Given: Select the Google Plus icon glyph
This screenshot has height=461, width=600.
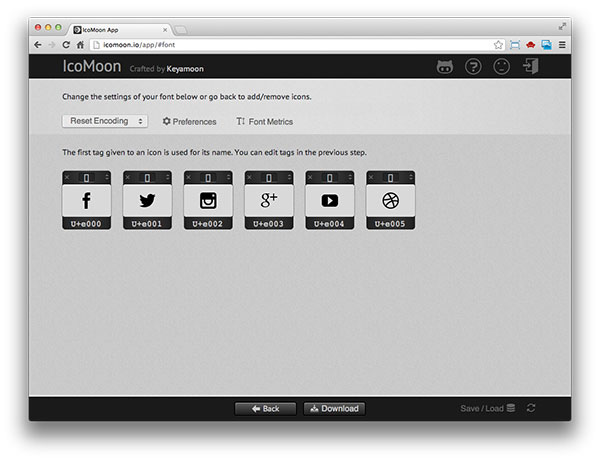Looking at the screenshot, I should [x=269, y=200].
